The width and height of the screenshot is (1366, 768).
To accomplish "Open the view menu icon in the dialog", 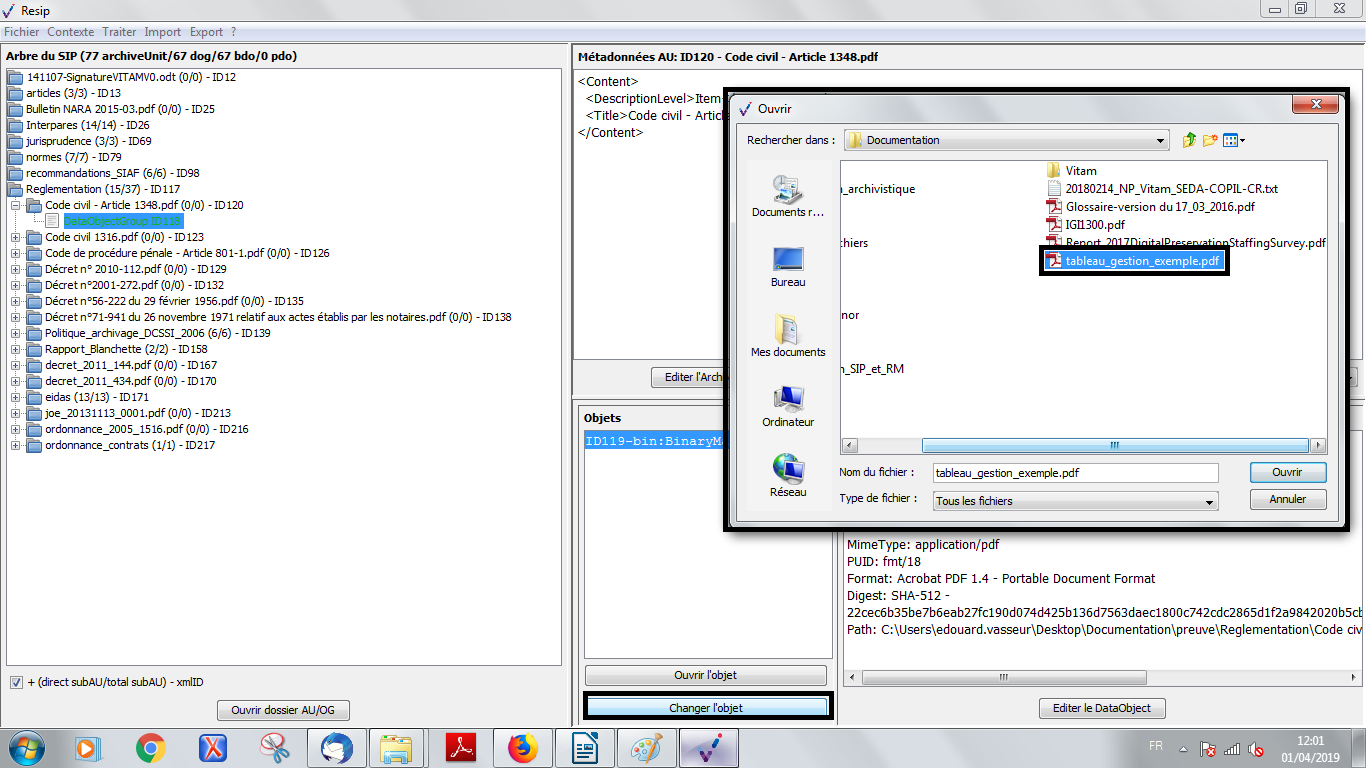I will [x=1234, y=140].
